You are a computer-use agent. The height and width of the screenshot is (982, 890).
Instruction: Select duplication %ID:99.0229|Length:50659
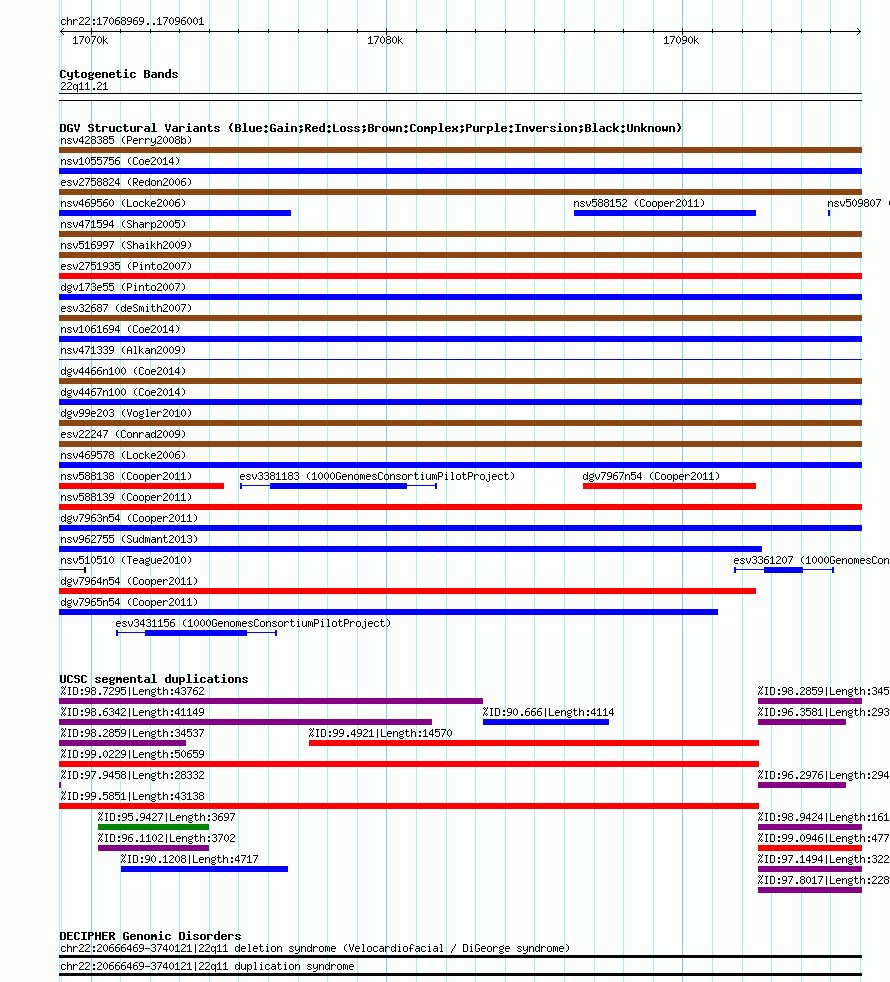[x=409, y=764]
